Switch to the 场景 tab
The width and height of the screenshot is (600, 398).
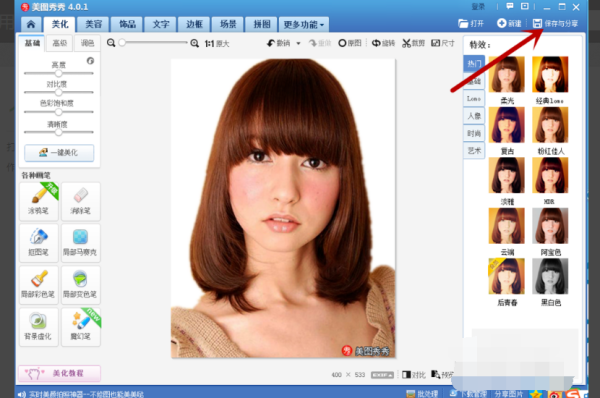point(228,24)
